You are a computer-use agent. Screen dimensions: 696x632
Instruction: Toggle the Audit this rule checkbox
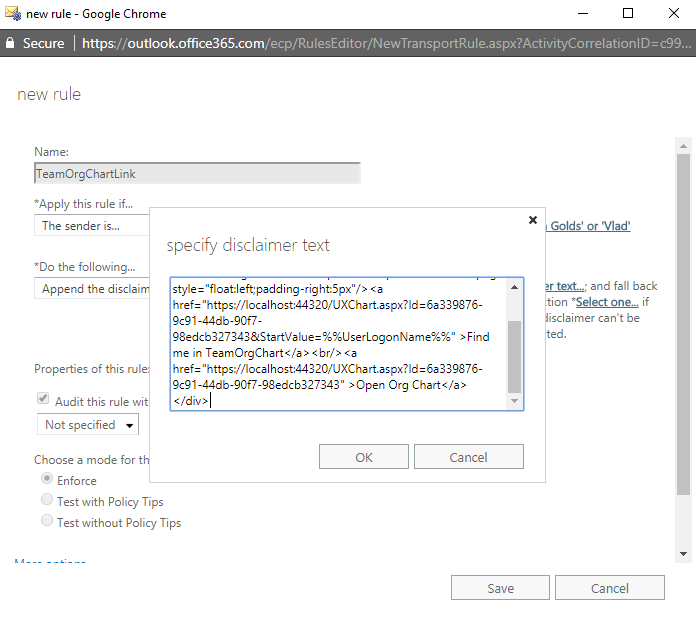tap(44, 400)
